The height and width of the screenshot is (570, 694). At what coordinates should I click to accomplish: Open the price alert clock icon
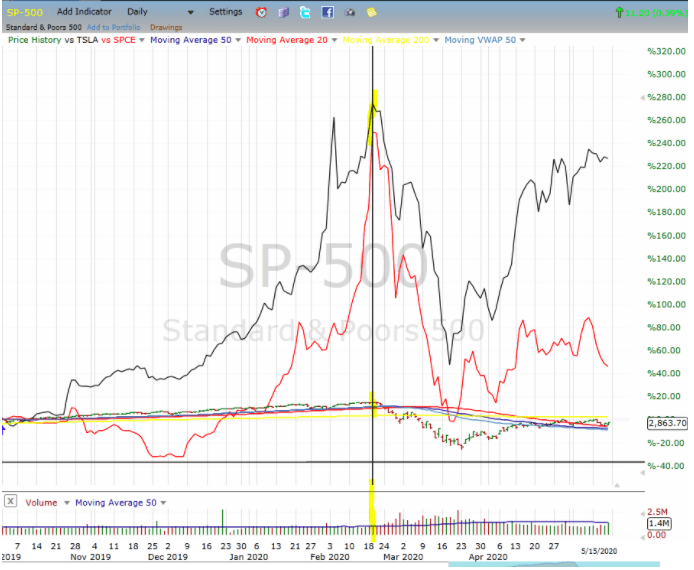point(261,12)
